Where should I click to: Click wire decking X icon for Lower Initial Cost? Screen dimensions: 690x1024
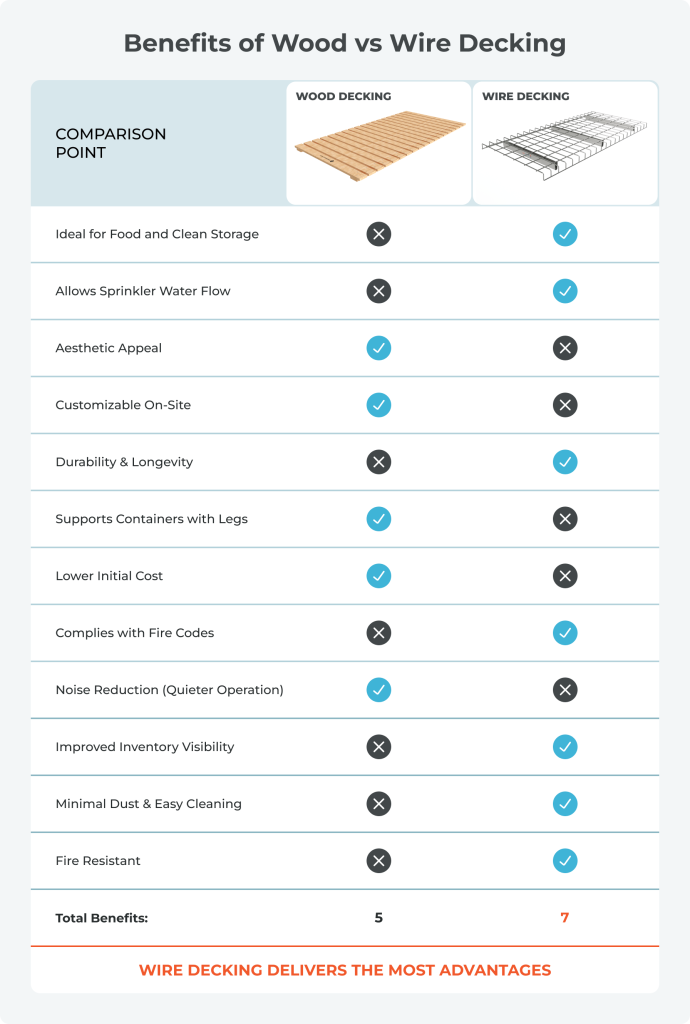tap(565, 576)
